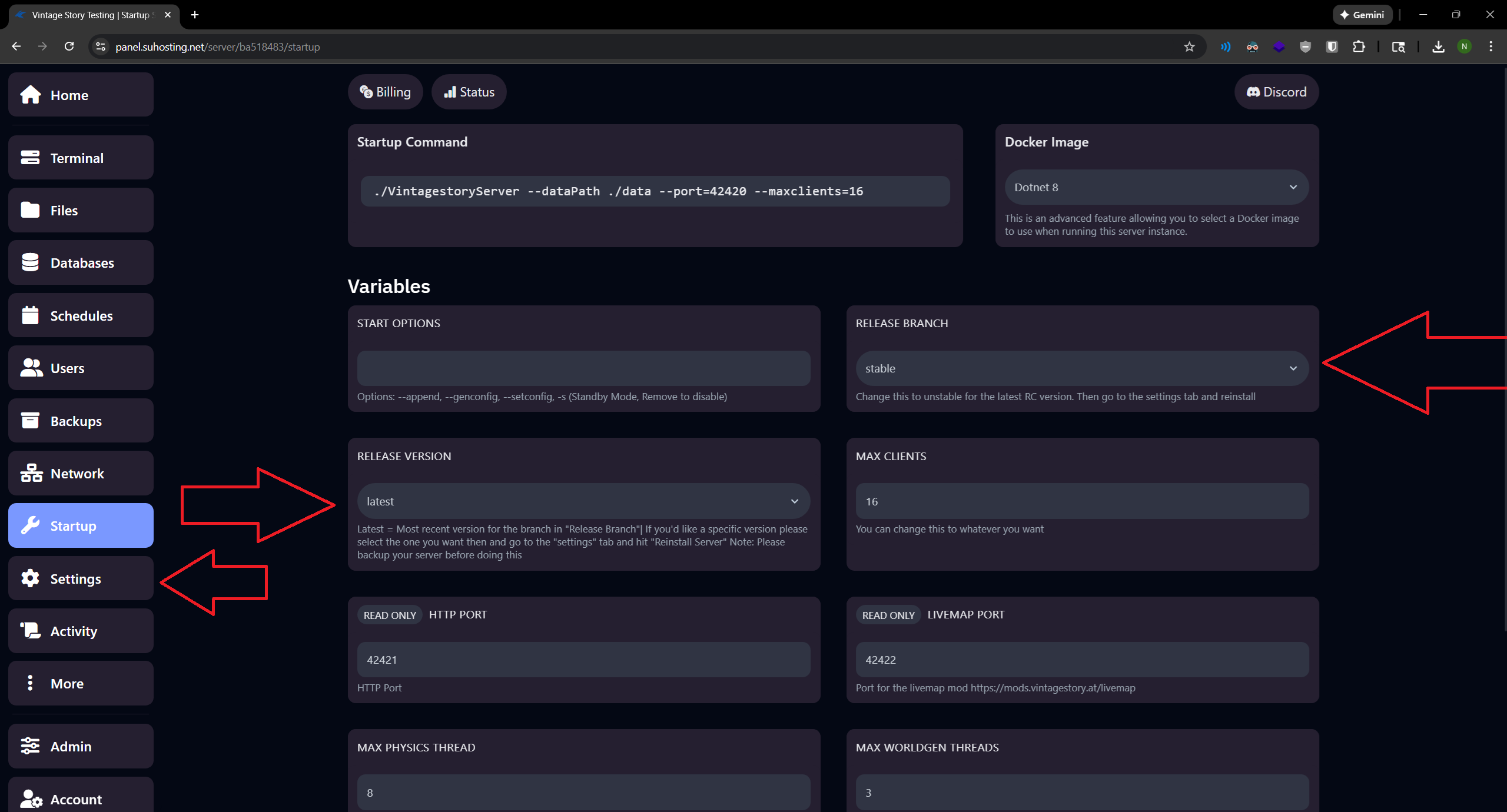Open the Discord link button

[x=1276, y=92]
